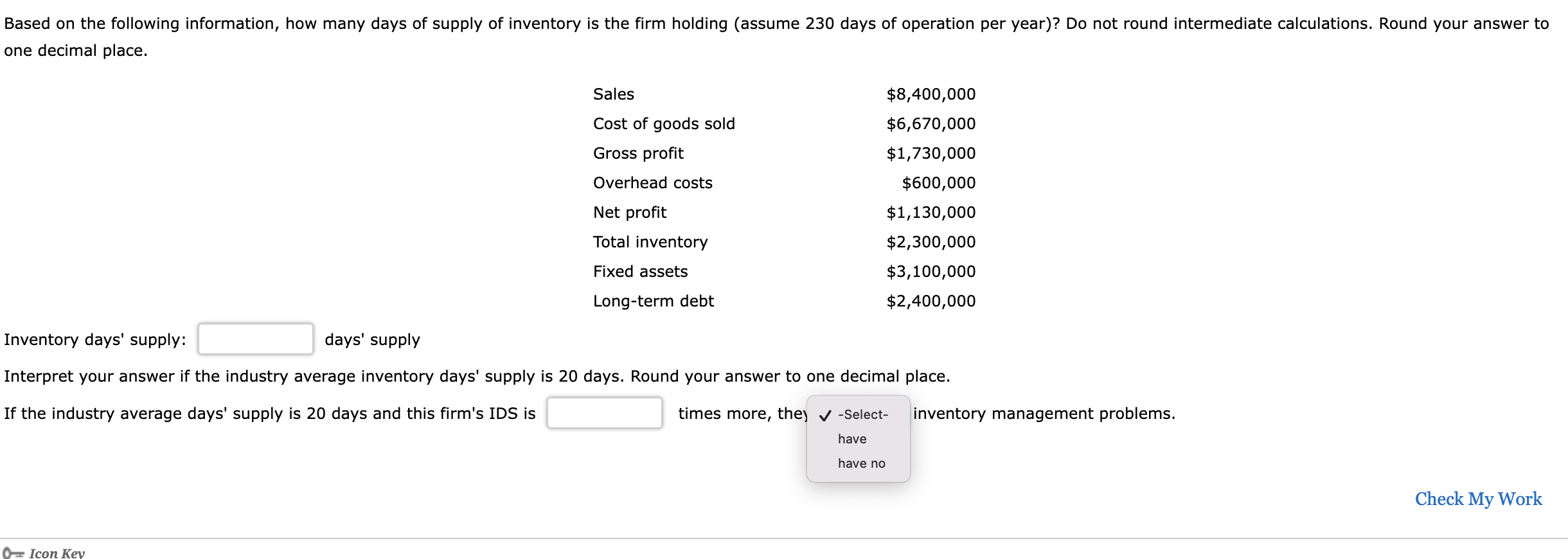Click the currently checked dropdown entry
Viewport: 1568px width, 559px height.
pyautogui.click(x=862, y=414)
